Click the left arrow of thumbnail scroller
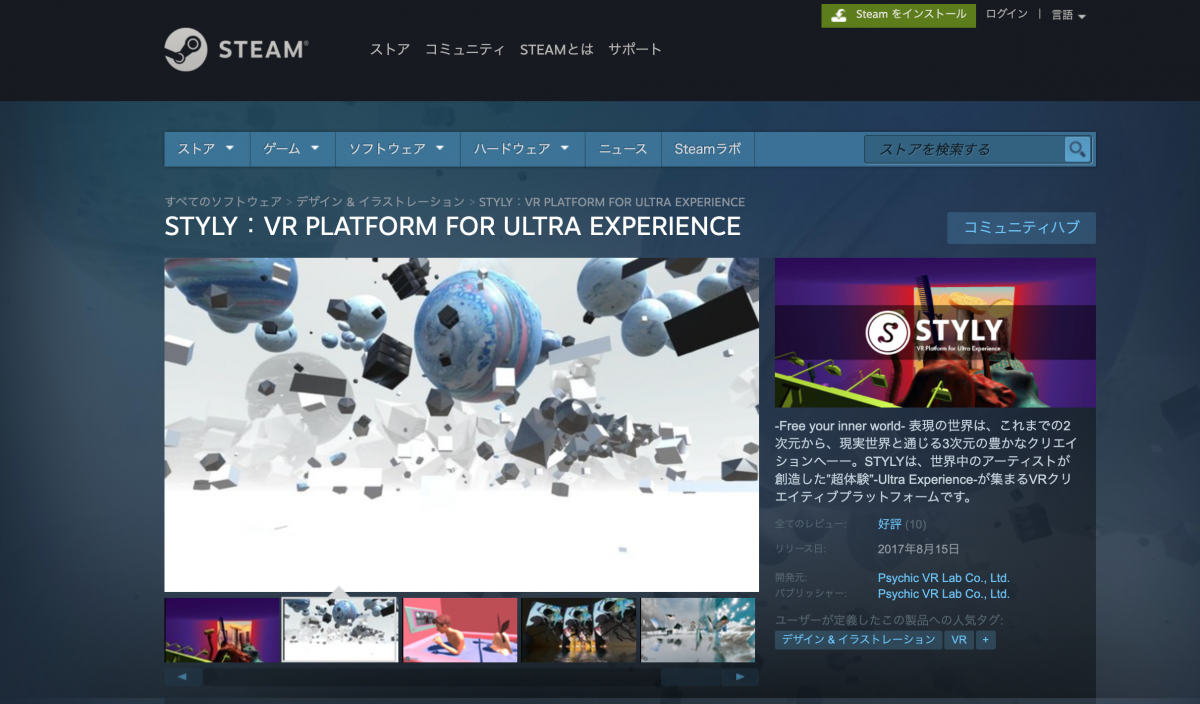The height and width of the screenshot is (704, 1200). pos(183,677)
